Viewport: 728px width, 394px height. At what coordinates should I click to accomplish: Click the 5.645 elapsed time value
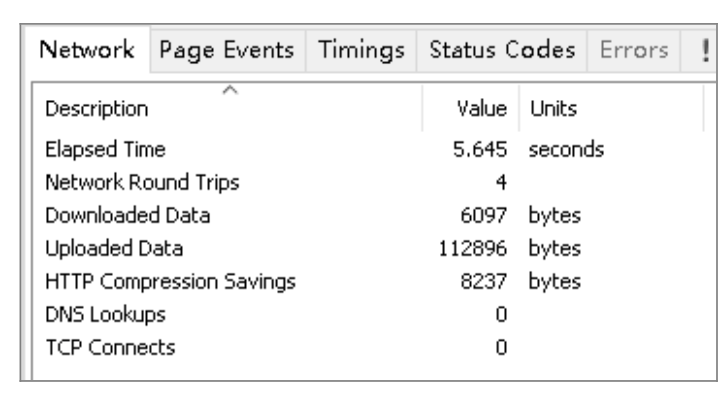480,149
